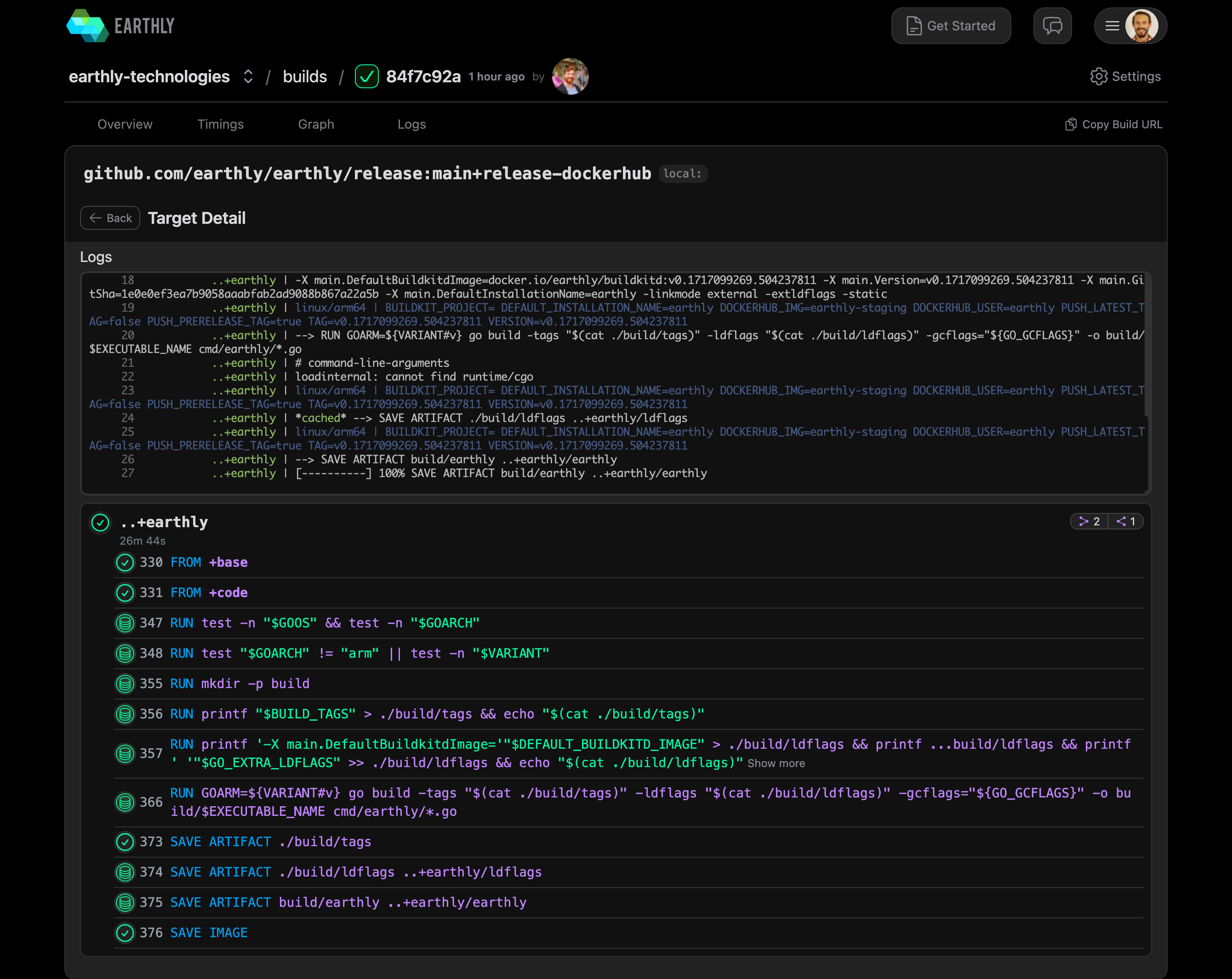Click the ..+earthly target status check
Screen dimensions: 1232x979
(100, 523)
